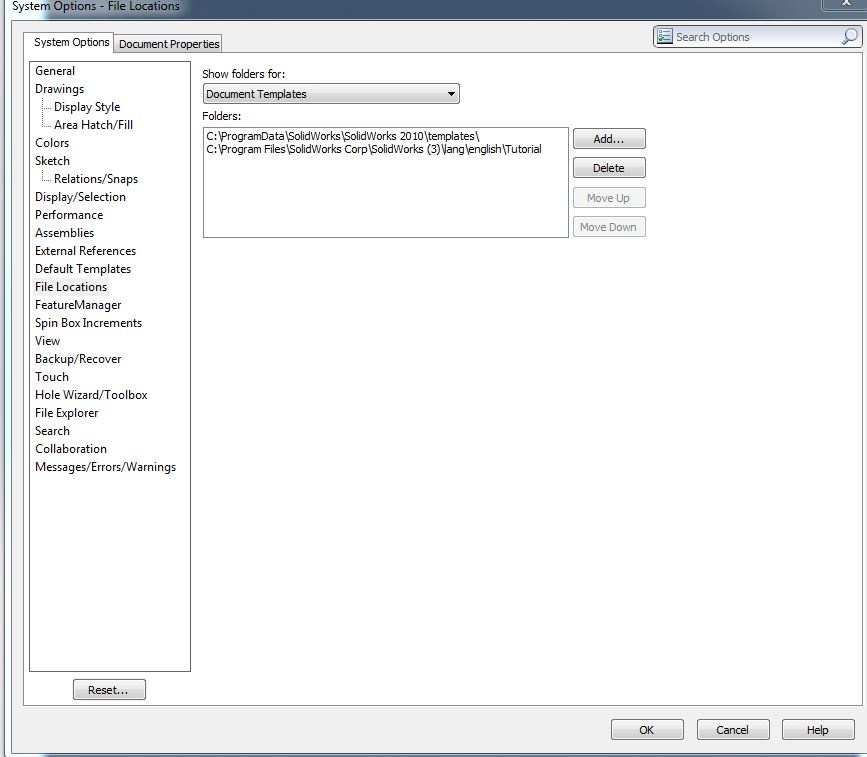Open the Performance options page
The image size is (867, 757).
point(69,215)
